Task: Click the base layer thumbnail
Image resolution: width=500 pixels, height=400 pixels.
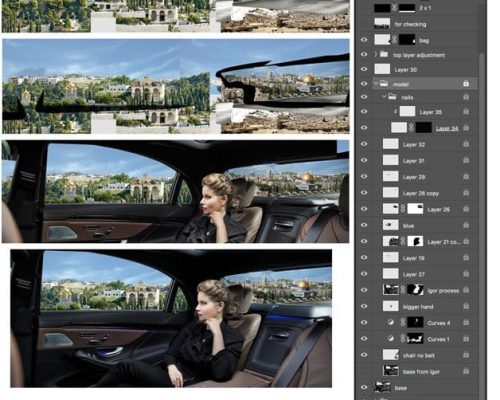Action: coord(382,387)
